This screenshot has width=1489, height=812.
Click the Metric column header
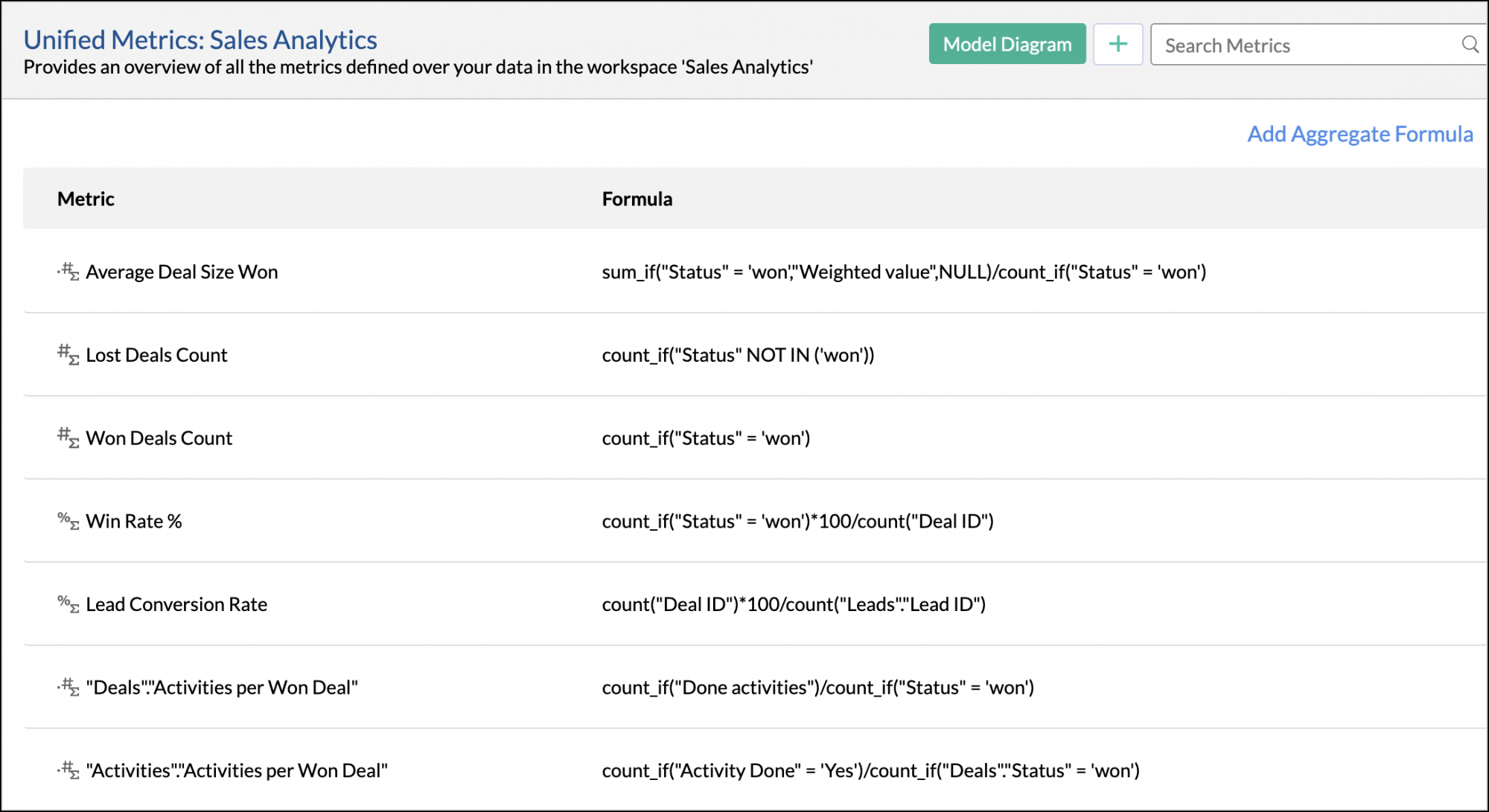pyautogui.click(x=86, y=199)
